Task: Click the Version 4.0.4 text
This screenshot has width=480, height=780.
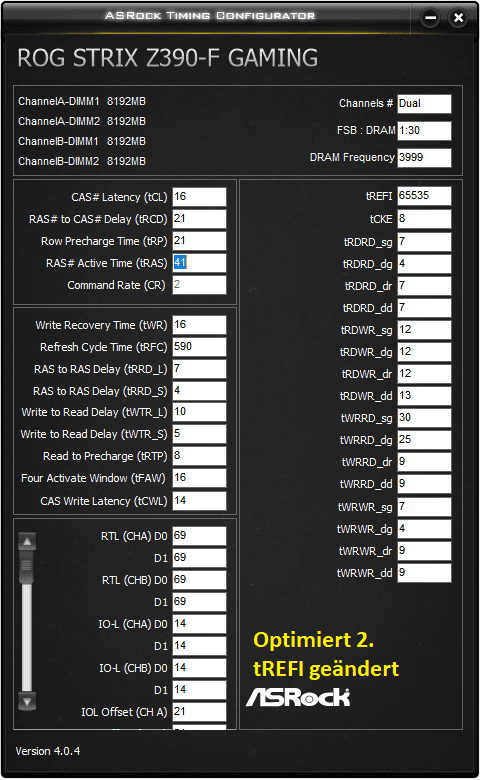Action: 48,751
